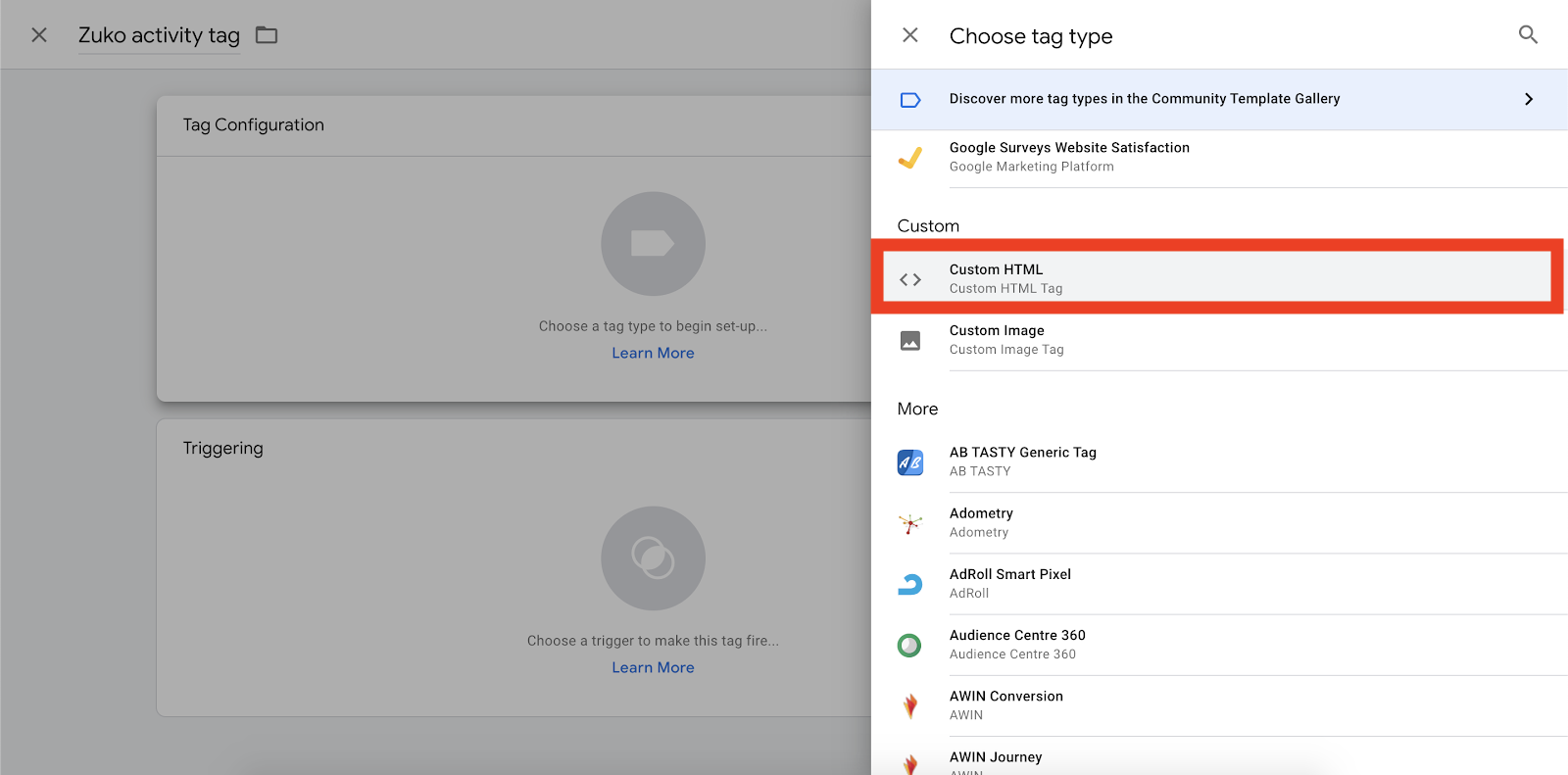Viewport: 1568px width, 775px height.
Task: Click the AB TASTY logo icon
Action: (x=910, y=462)
